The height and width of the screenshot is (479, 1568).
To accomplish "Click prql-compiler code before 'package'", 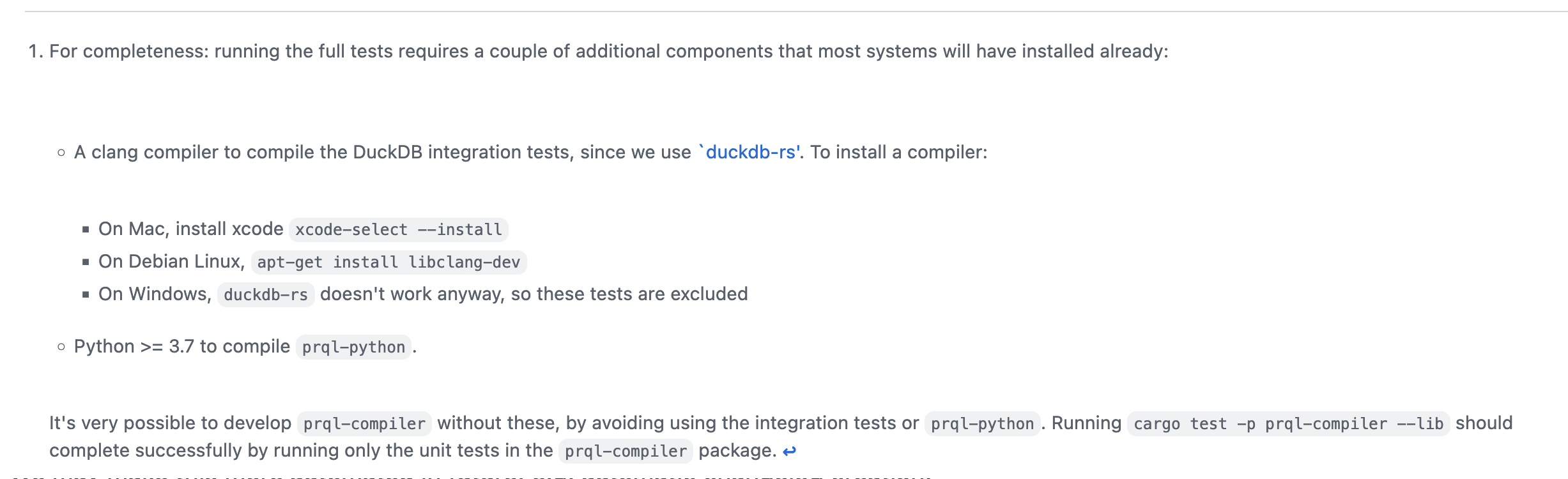I will point(626,452).
